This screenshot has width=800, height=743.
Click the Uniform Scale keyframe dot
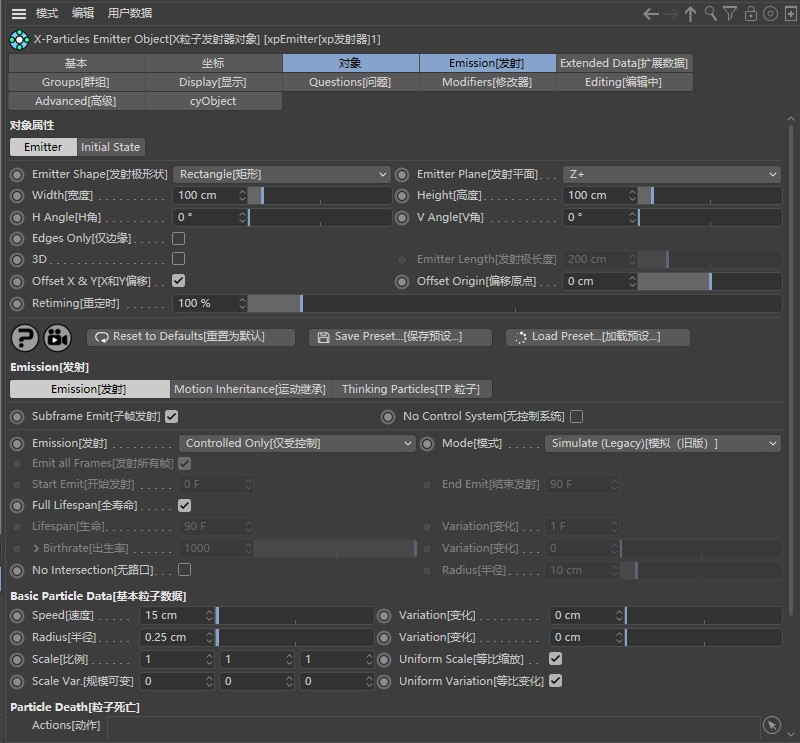384,660
